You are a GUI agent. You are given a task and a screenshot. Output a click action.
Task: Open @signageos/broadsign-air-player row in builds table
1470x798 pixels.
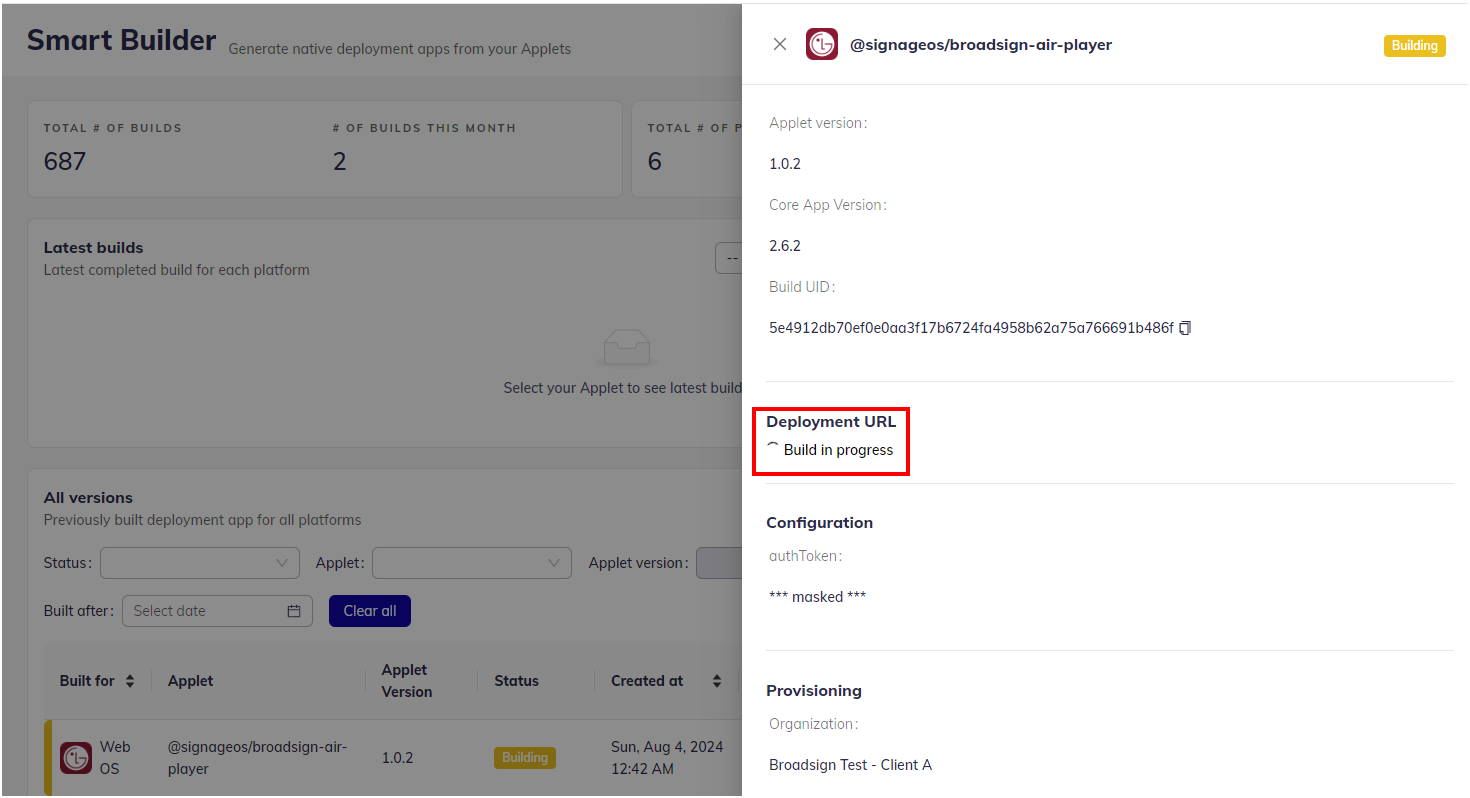pyautogui.click(x=257, y=758)
